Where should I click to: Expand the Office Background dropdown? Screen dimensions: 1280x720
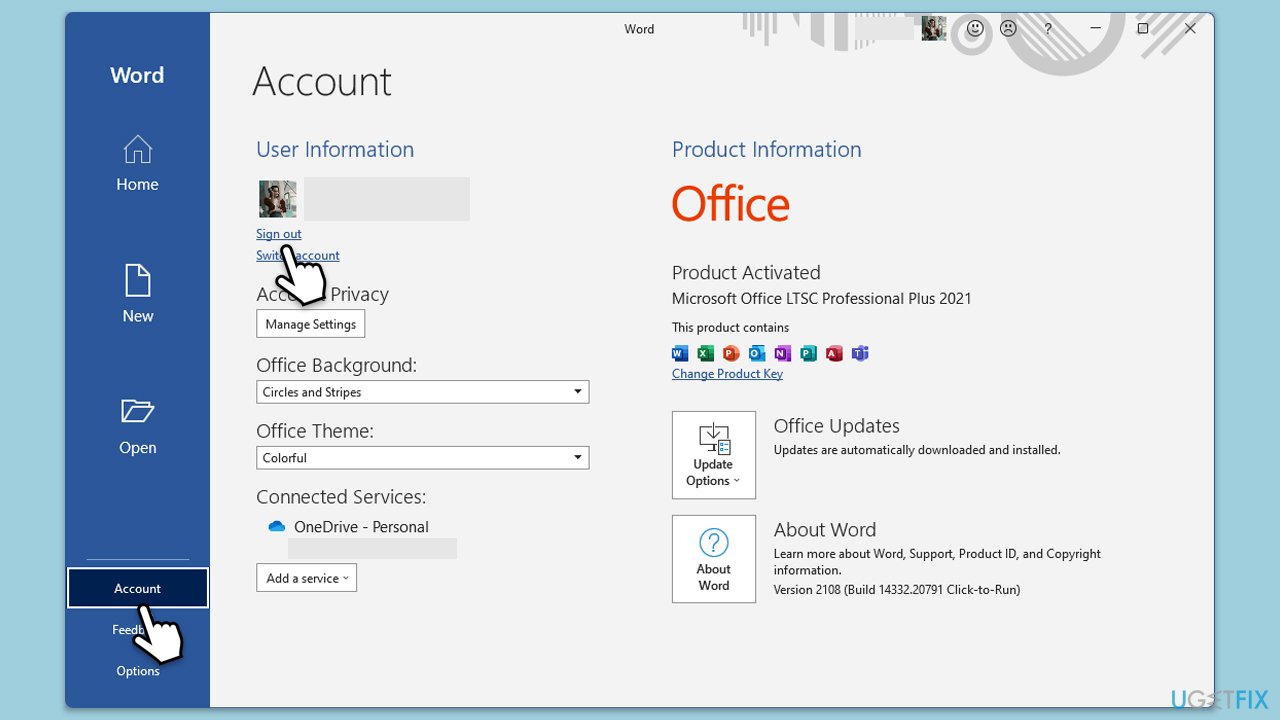[422, 392]
